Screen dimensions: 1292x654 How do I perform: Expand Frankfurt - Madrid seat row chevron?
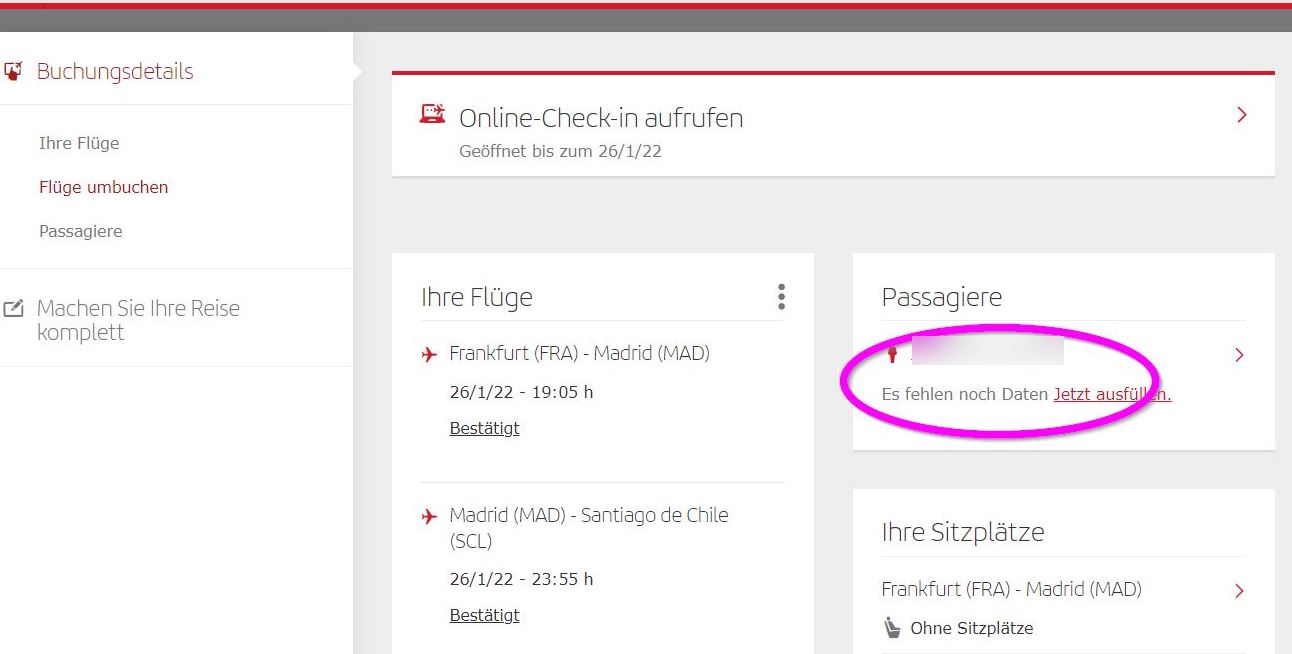tap(1240, 591)
